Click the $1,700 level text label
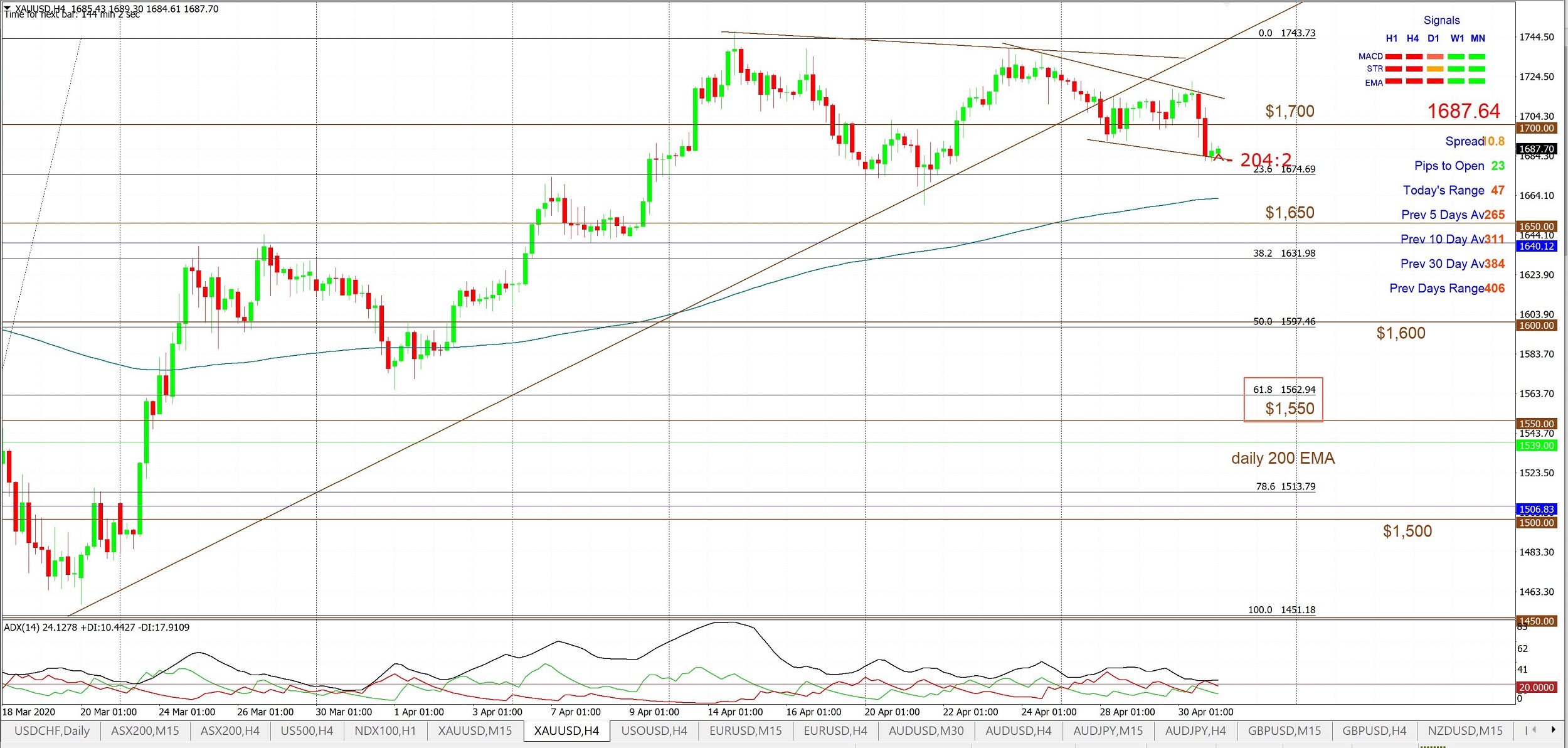Screen dimensions: 1568x748 pos(1290,111)
